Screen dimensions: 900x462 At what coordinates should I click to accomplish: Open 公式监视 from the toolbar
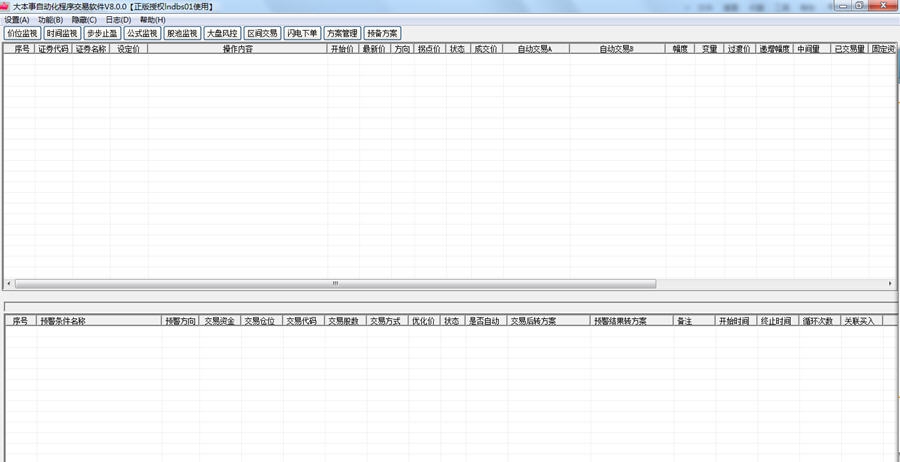tap(142, 33)
